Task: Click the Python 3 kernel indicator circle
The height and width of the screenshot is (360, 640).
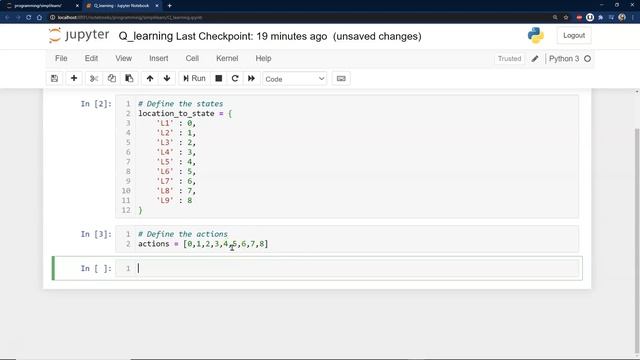Action: (587, 59)
